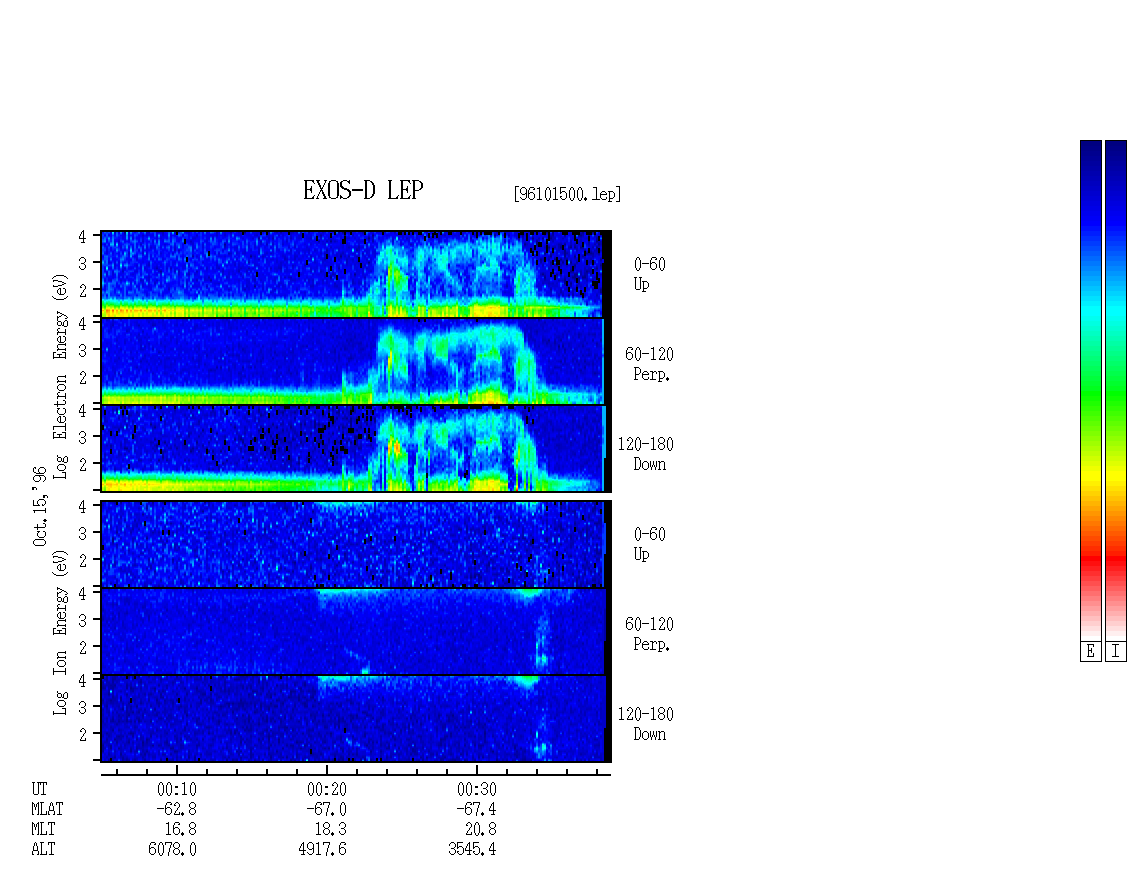The image size is (1130, 875).
Task: Click the electron 60-120 Perp. label
Action: 649,364
